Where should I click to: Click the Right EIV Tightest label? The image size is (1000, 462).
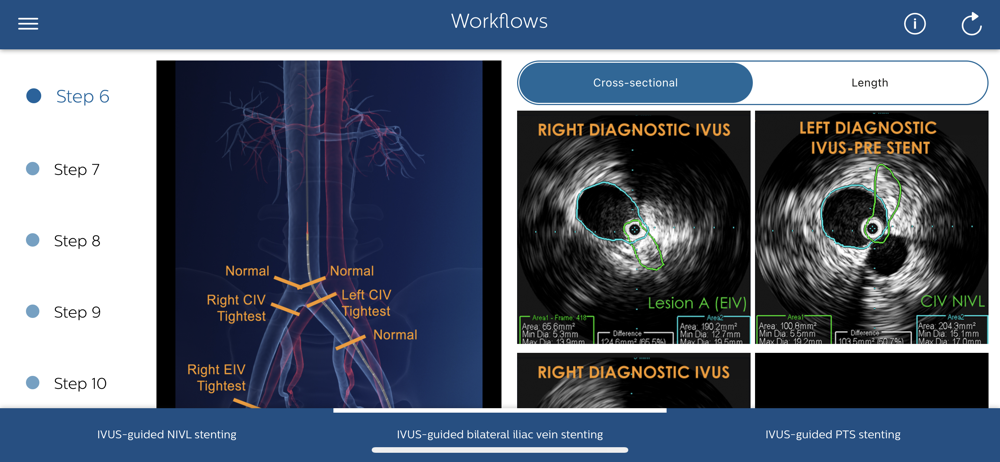216,378
